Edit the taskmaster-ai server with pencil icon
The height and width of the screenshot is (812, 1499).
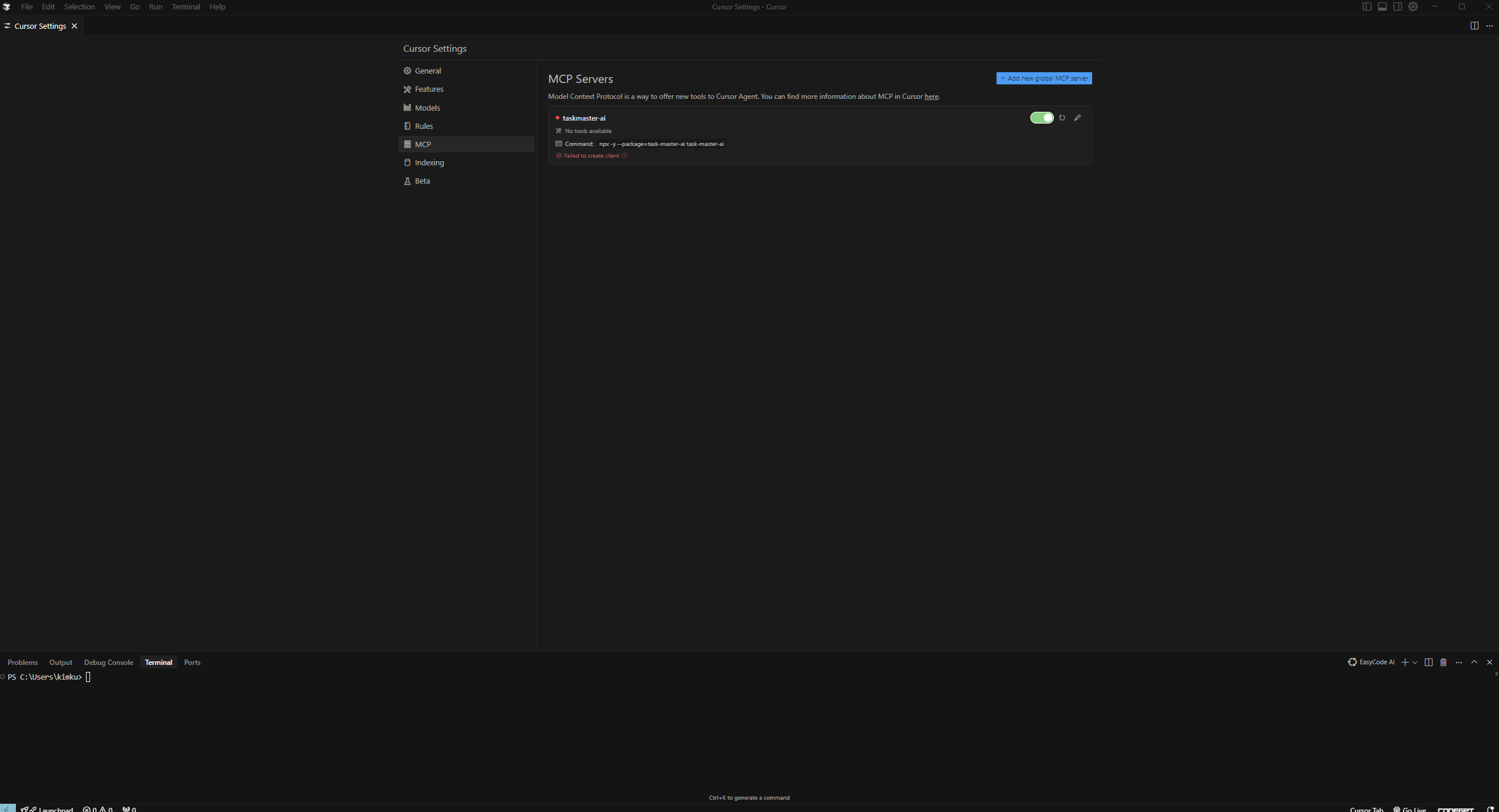pyautogui.click(x=1077, y=118)
